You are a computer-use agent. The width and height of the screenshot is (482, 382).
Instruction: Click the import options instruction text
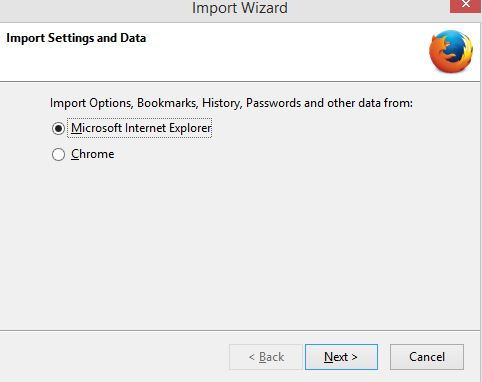(231, 103)
